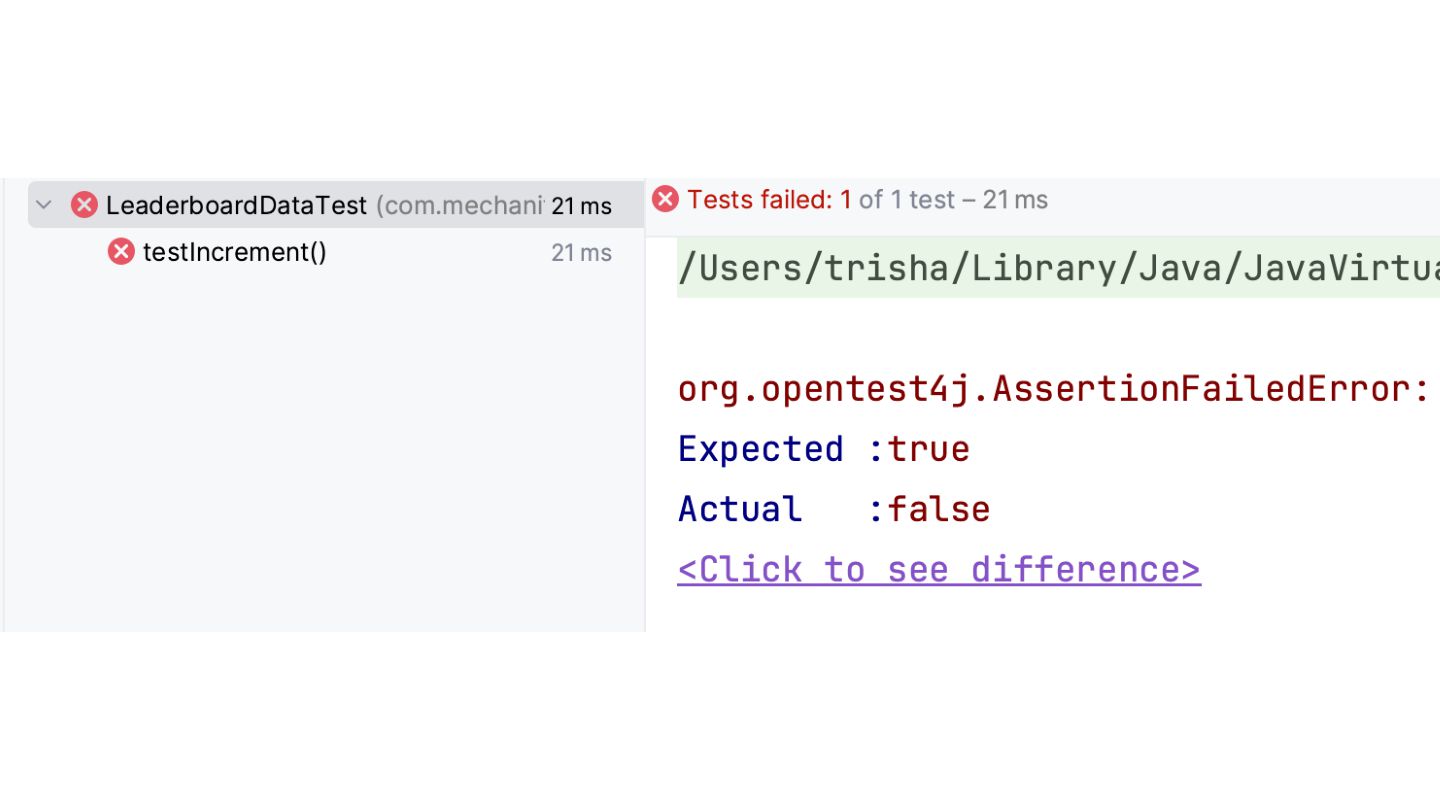Click the gray "of 1 test – 21 ms" summary

tap(953, 200)
